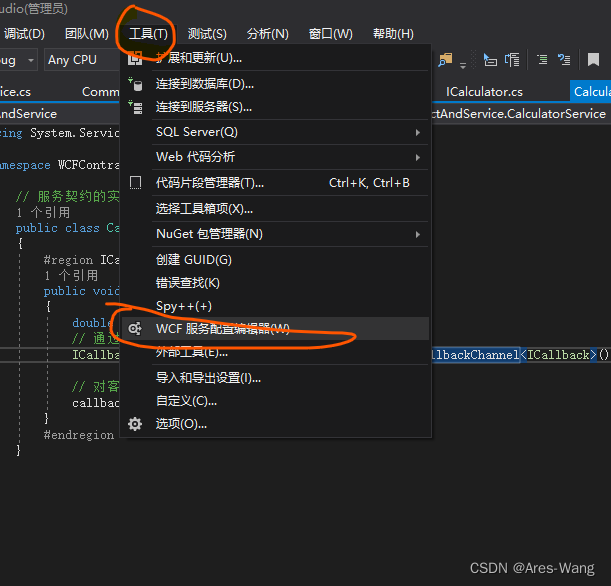Open the CalculatorService class navigation dropdown

pos(521,114)
